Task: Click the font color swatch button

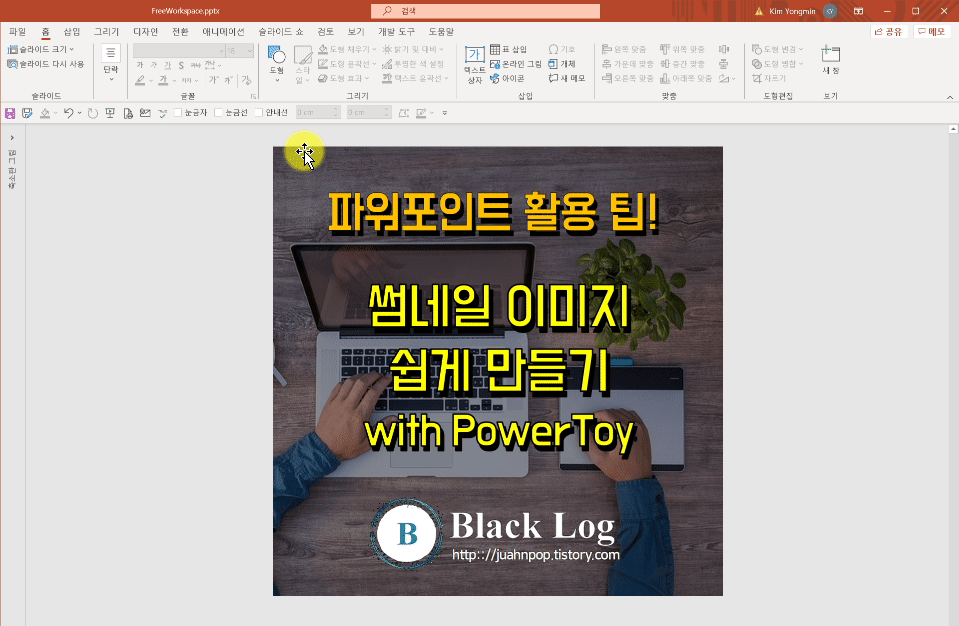Action: [163, 80]
